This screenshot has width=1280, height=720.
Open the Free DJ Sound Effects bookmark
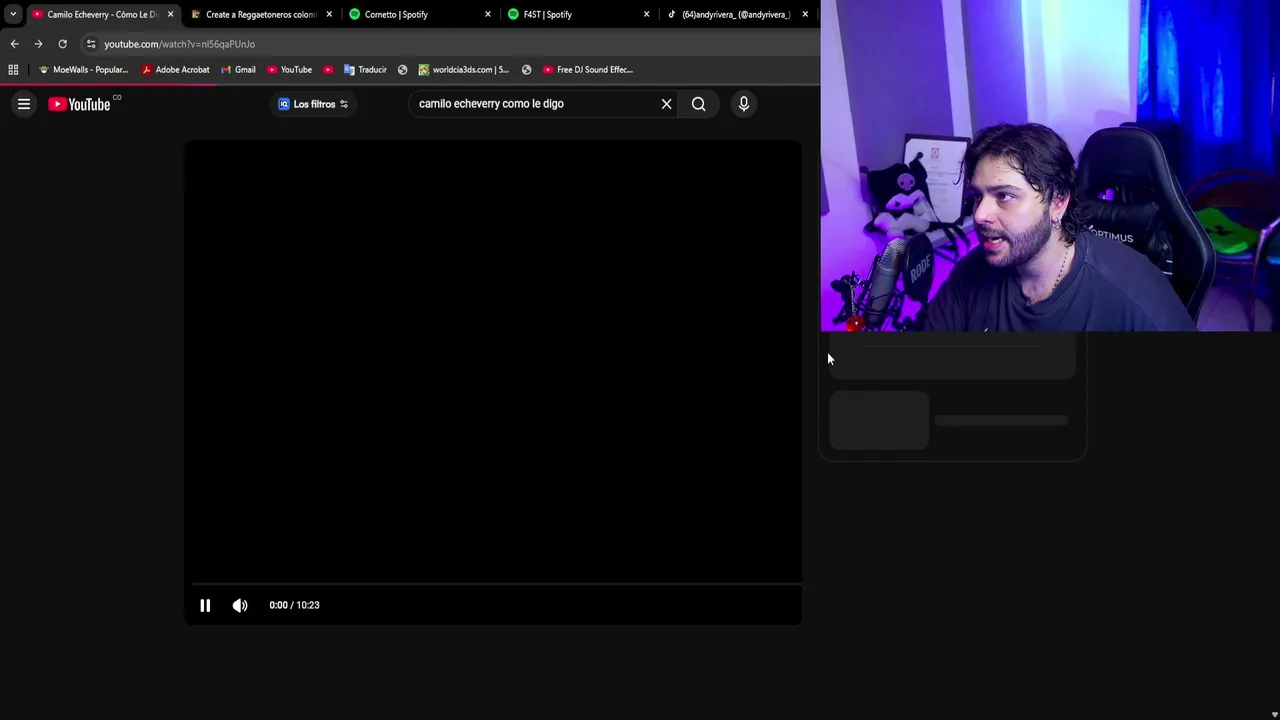point(587,70)
